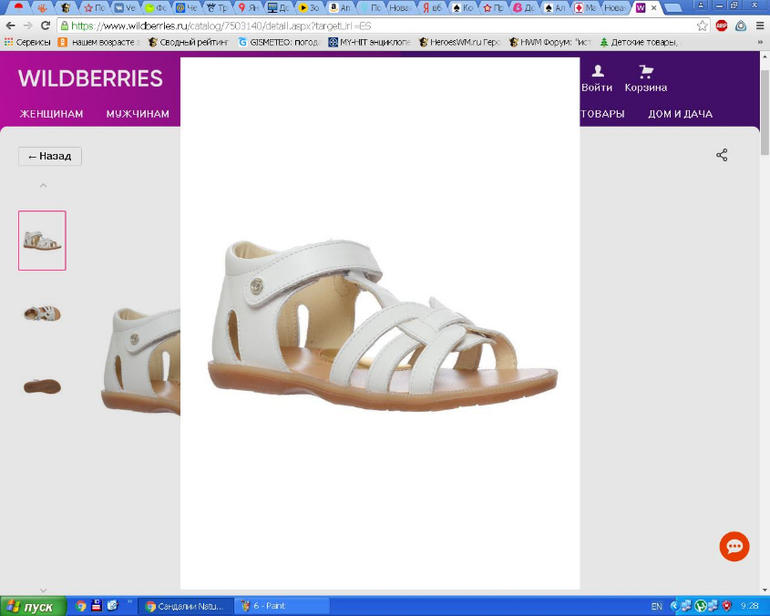Click the browser back arrow
770x616 pixels.
coord(10,26)
